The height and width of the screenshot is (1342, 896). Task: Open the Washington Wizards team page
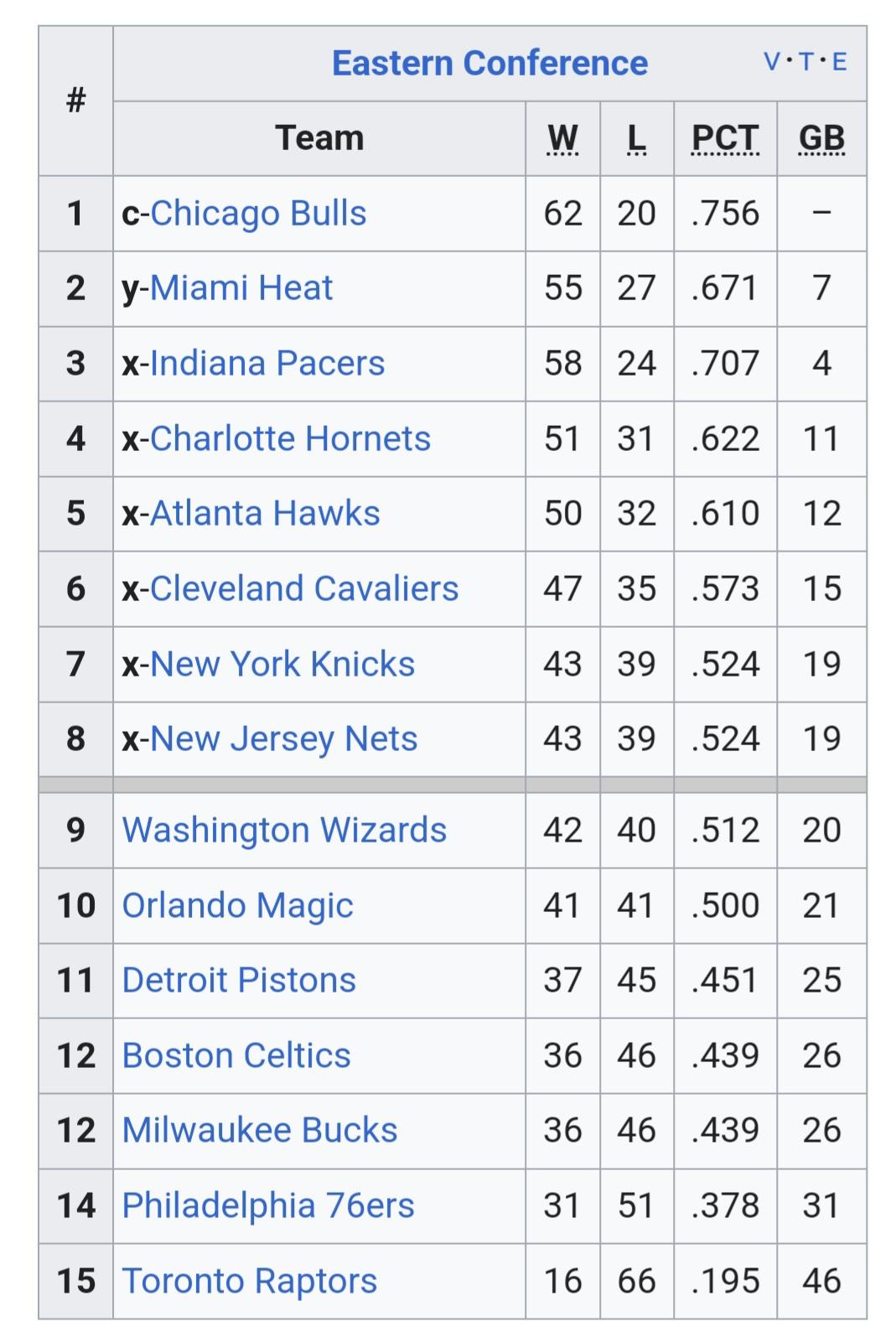[x=284, y=830]
